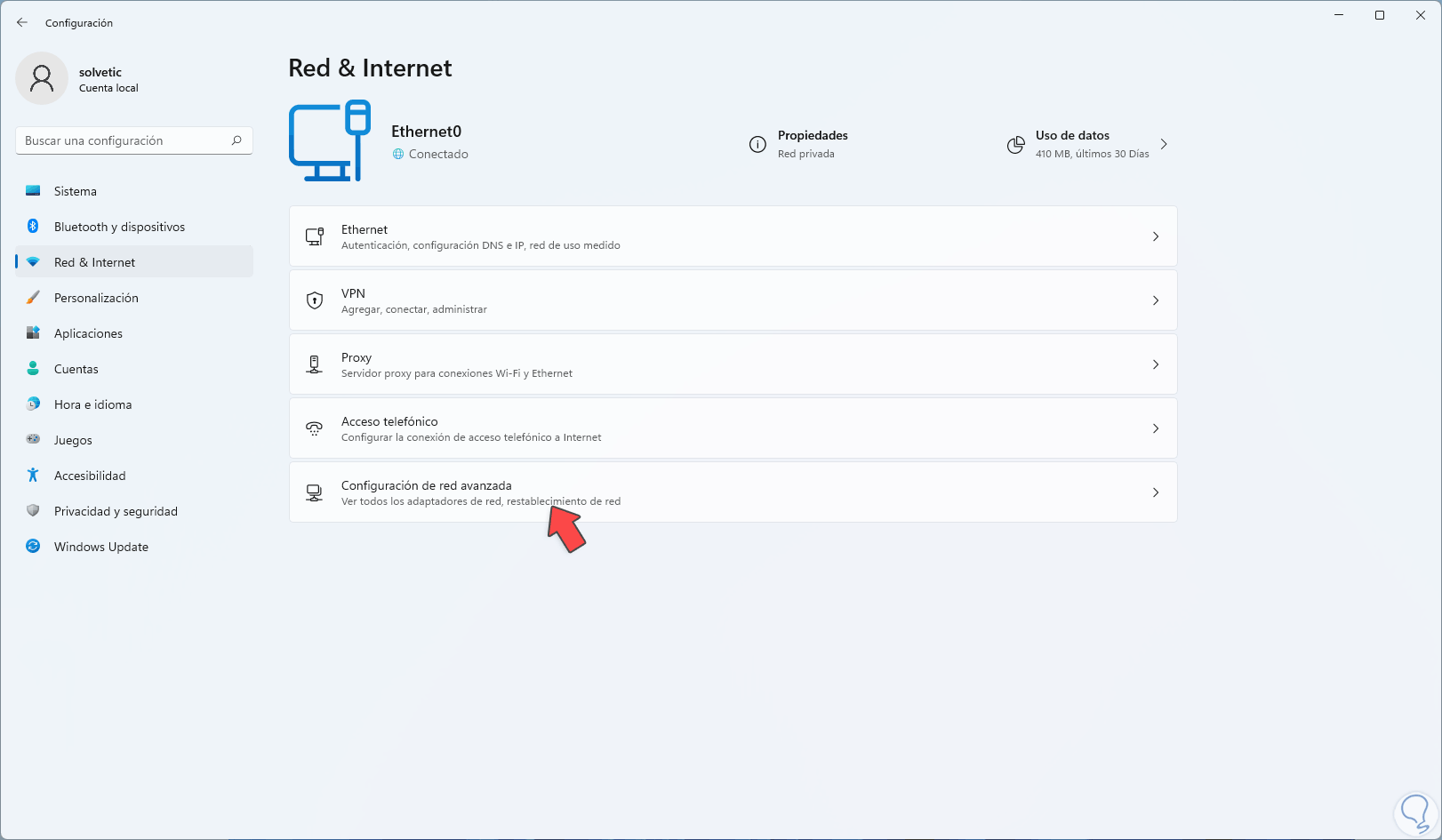1442x840 pixels.
Task: Click the Configuración window title
Action: tap(79, 23)
